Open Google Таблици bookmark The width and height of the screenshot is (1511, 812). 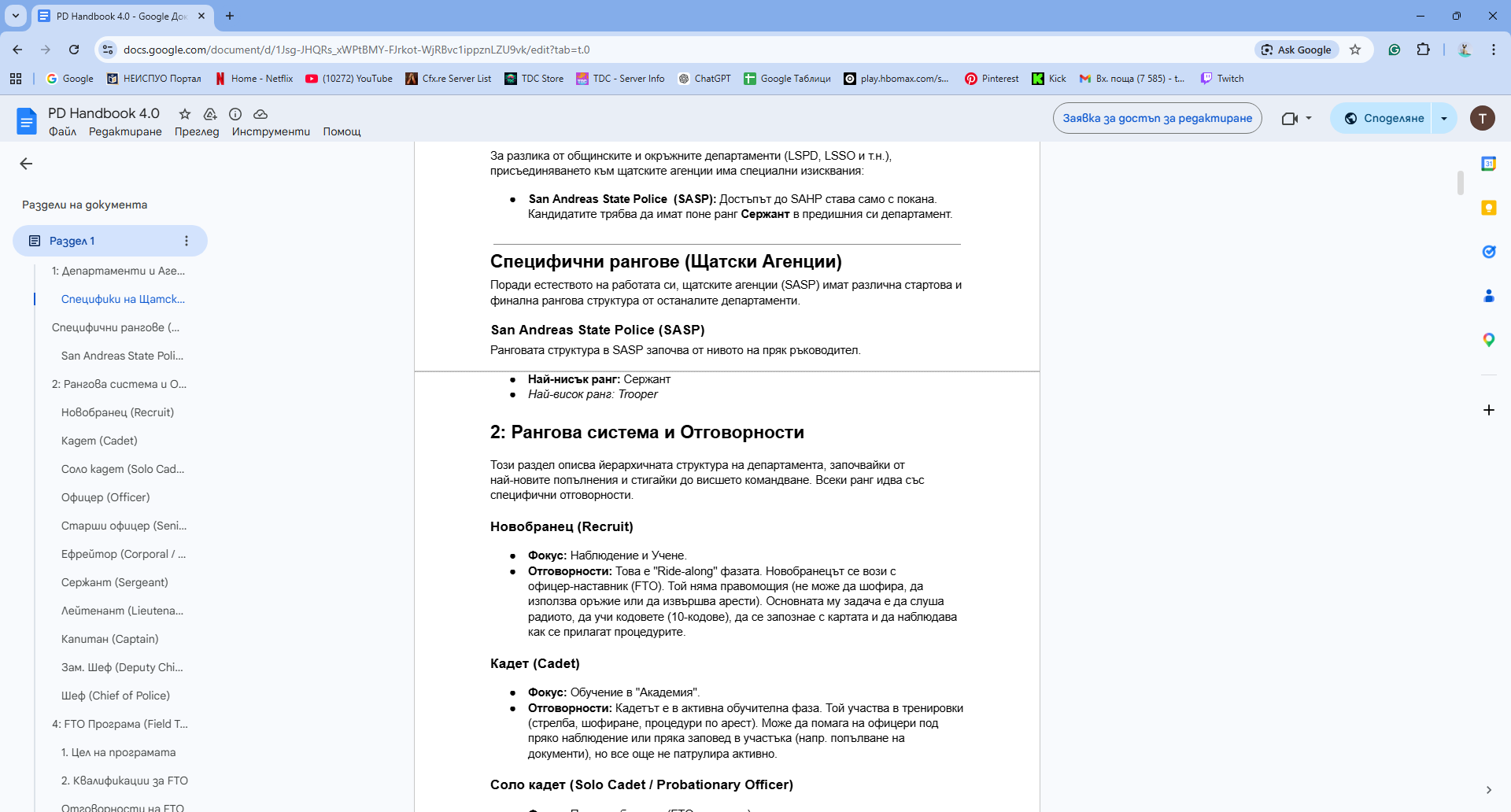(787, 79)
